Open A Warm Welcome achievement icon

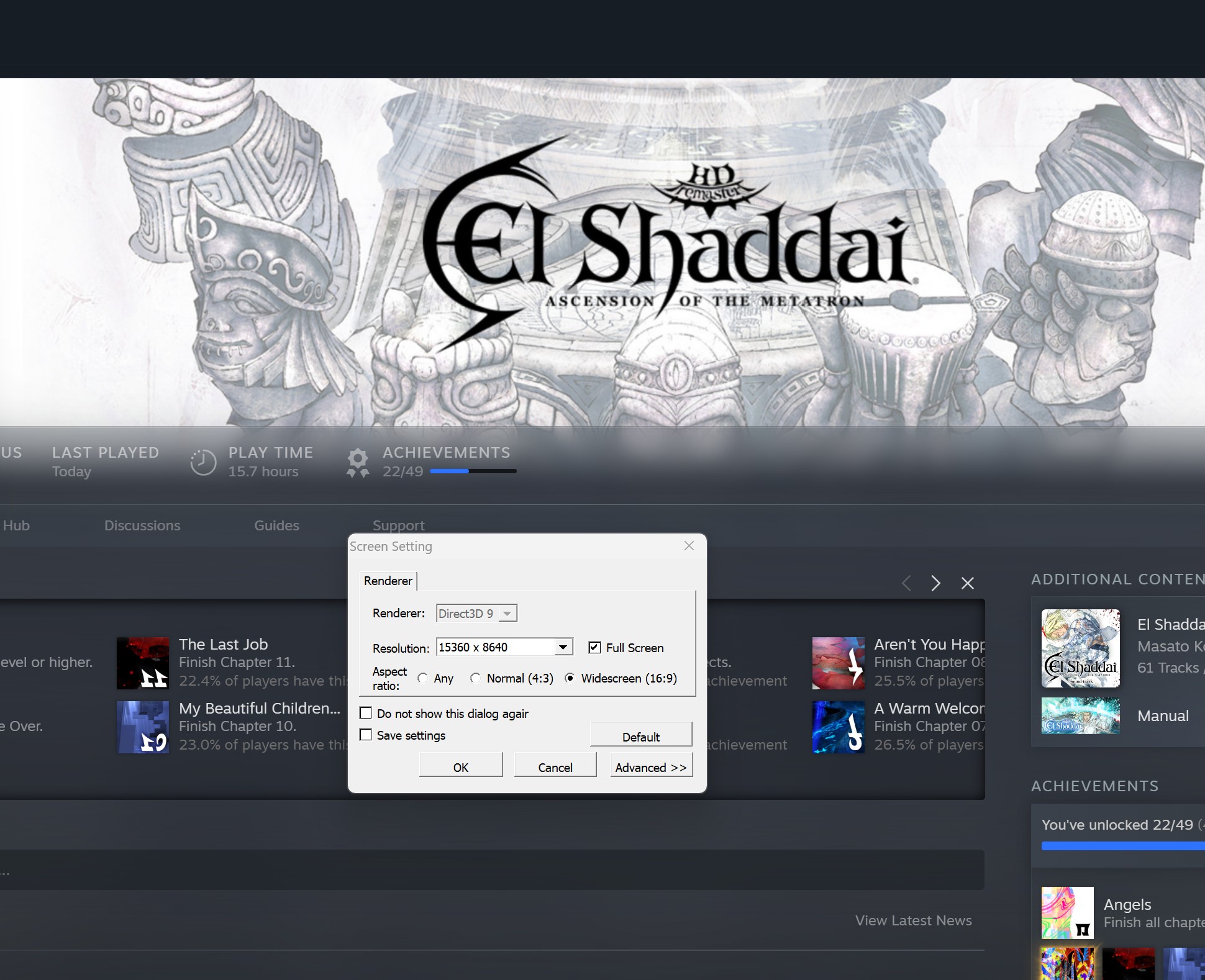tap(839, 727)
